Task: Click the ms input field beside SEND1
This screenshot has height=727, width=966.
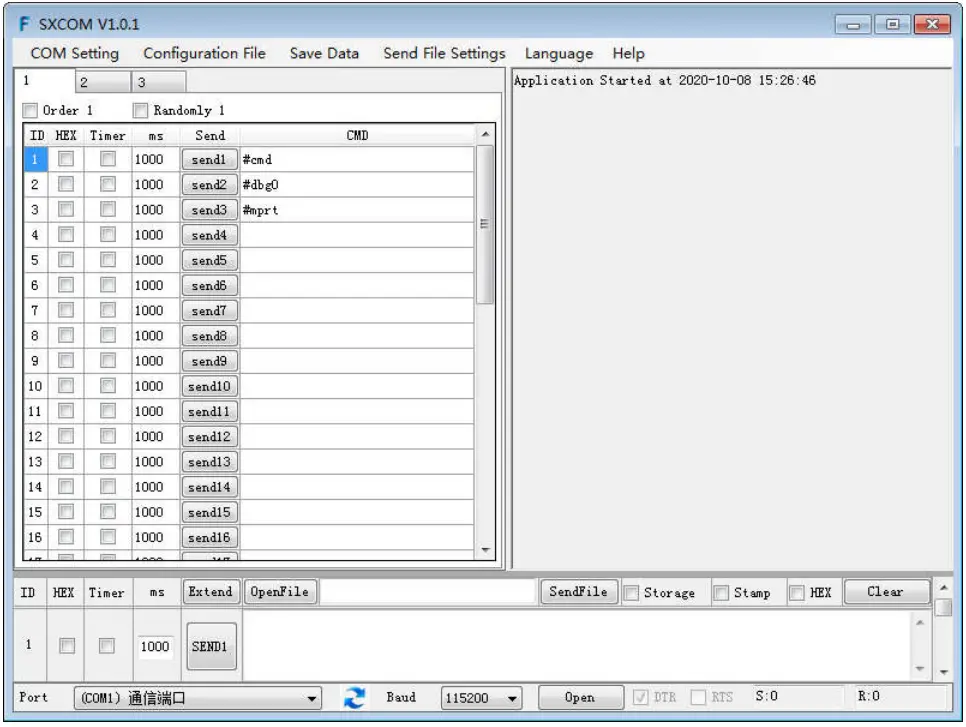Action: click(x=155, y=646)
